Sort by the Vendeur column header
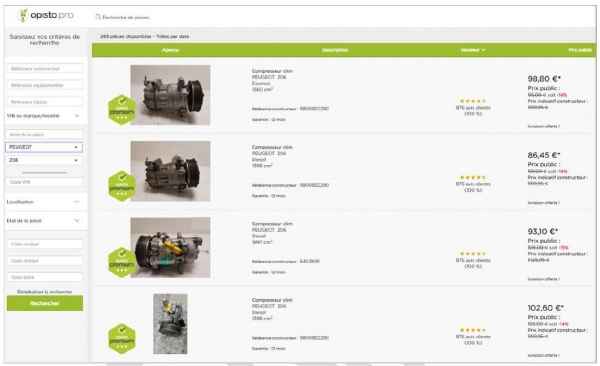 [473, 50]
